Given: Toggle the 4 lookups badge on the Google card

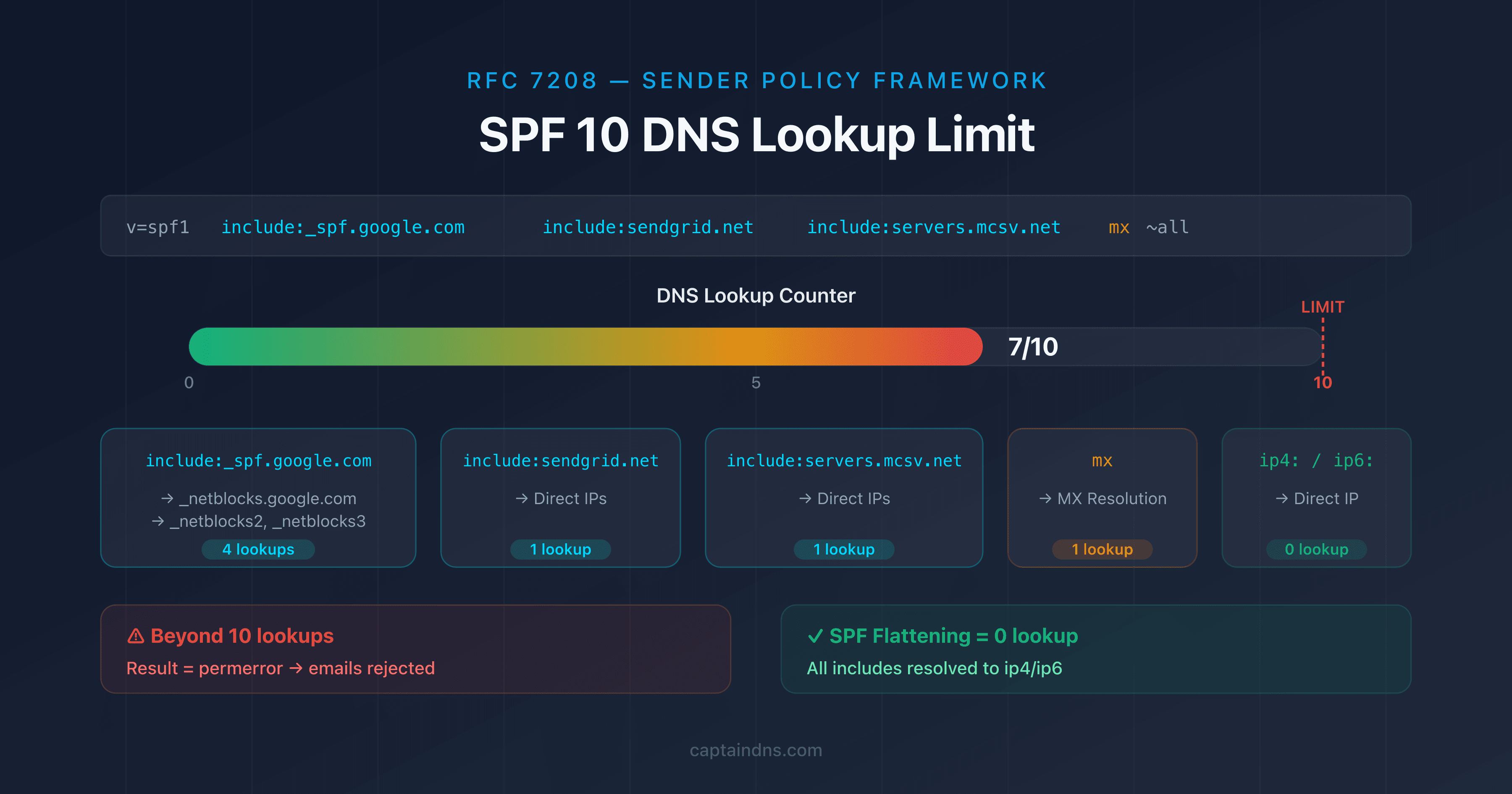Looking at the screenshot, I should coord(258,549).
